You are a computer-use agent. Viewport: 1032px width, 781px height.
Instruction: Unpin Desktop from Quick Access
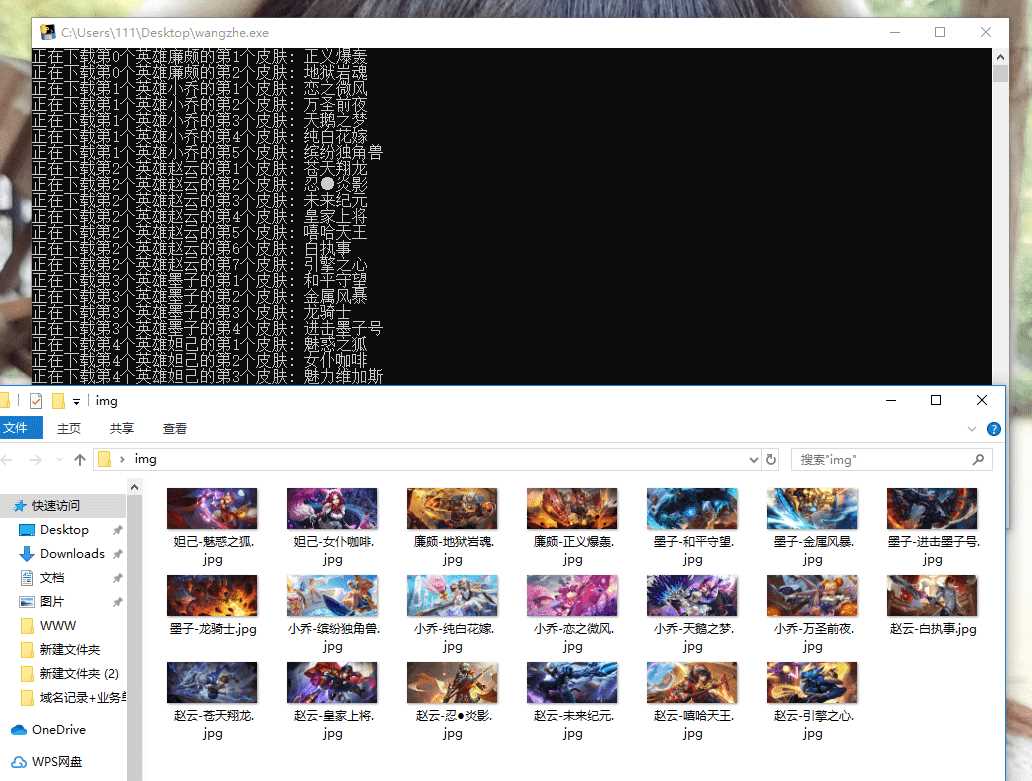[118, 529]
